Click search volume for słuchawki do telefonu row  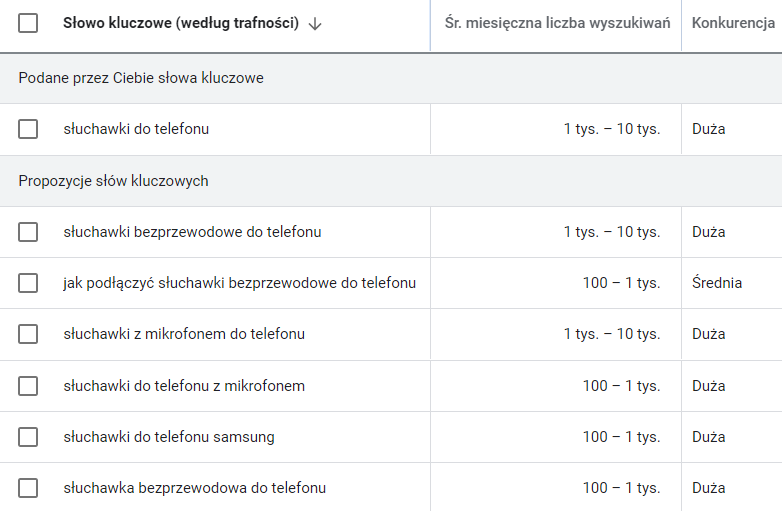tap(612, 129)
